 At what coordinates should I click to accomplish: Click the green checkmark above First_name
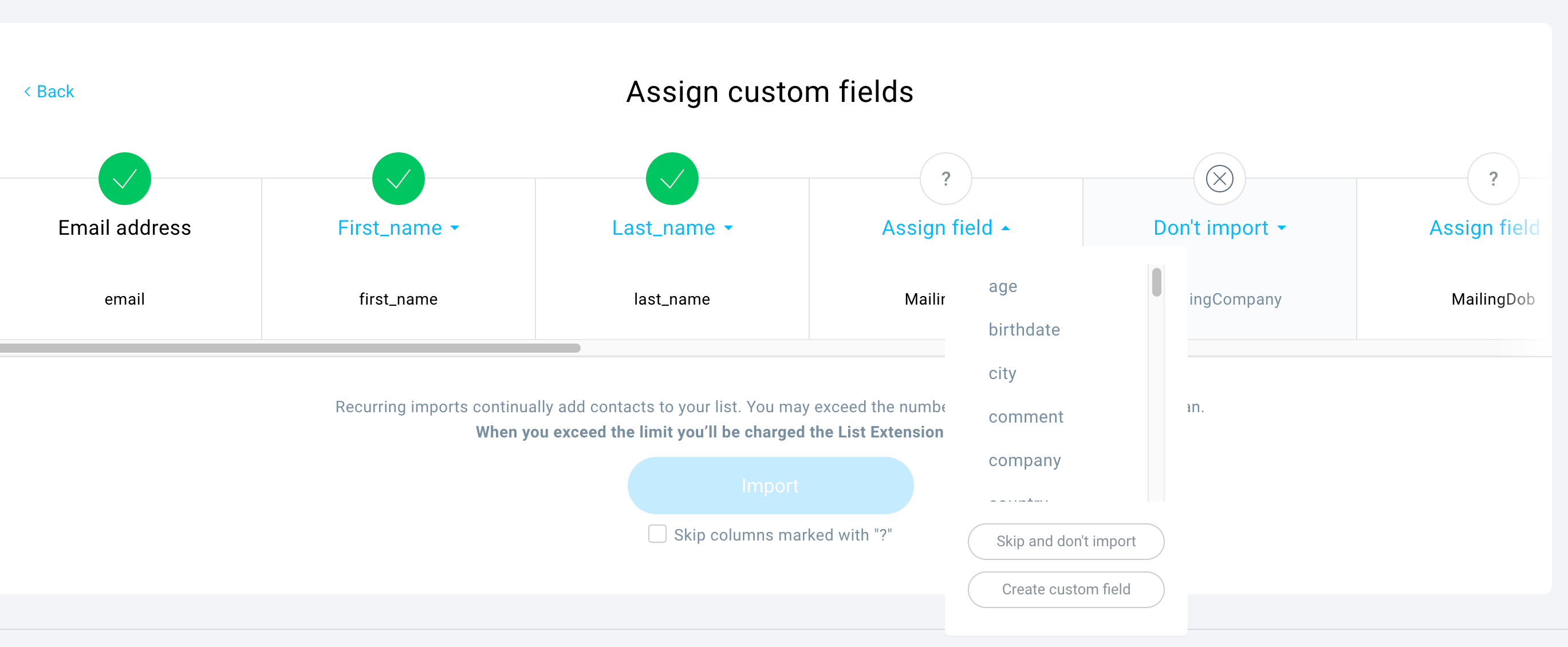398,178
